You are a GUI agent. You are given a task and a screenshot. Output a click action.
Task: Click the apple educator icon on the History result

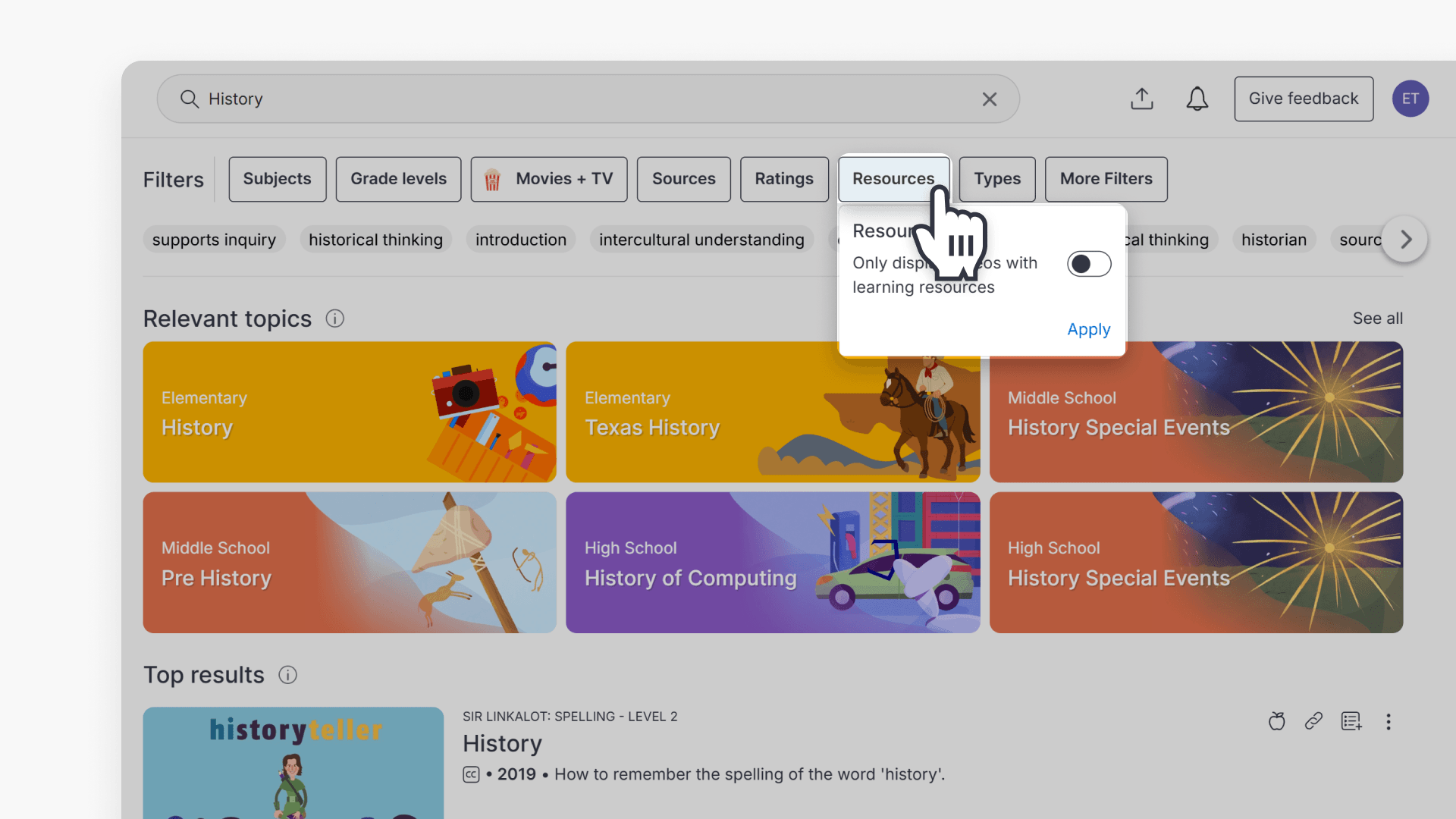tap(1276, 721)
